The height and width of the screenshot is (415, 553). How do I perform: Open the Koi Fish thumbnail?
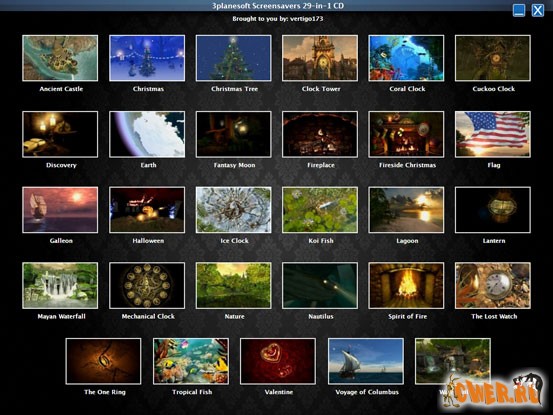tap(320, 210)
